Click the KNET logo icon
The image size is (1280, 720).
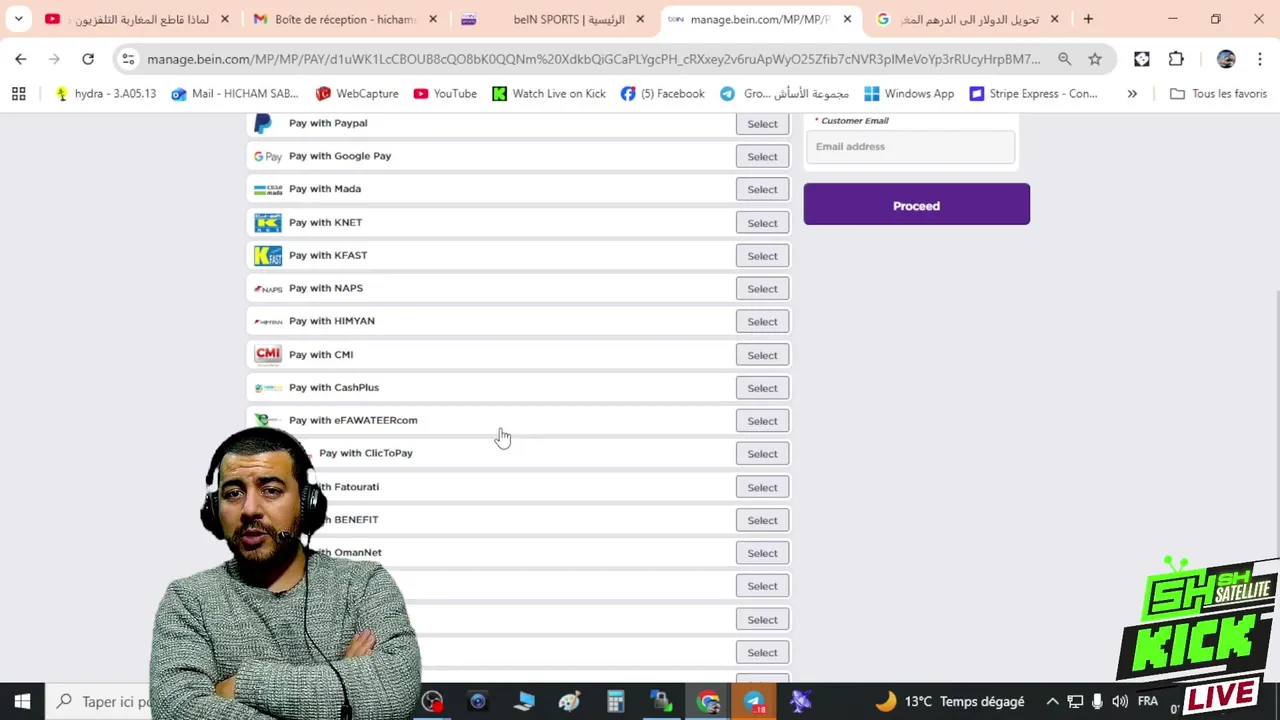[267, 222]
